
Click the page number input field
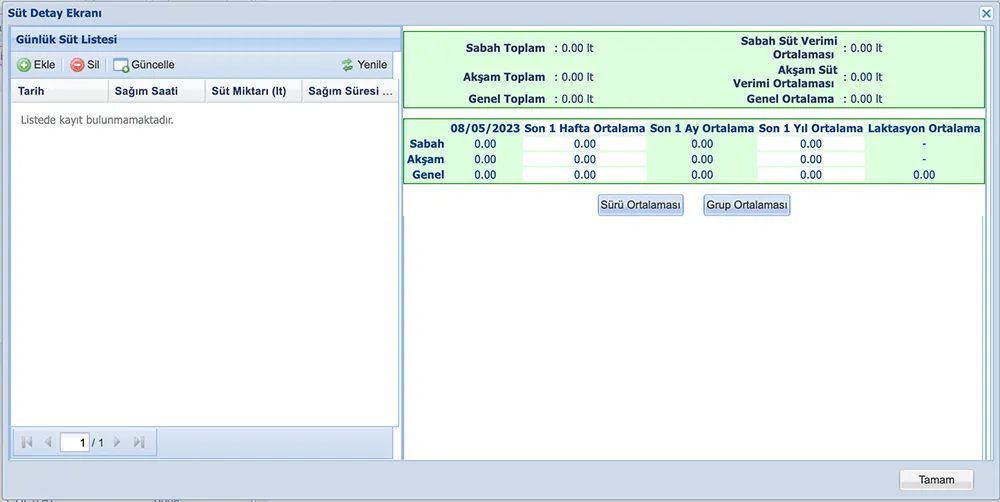[x=74, y=442]
